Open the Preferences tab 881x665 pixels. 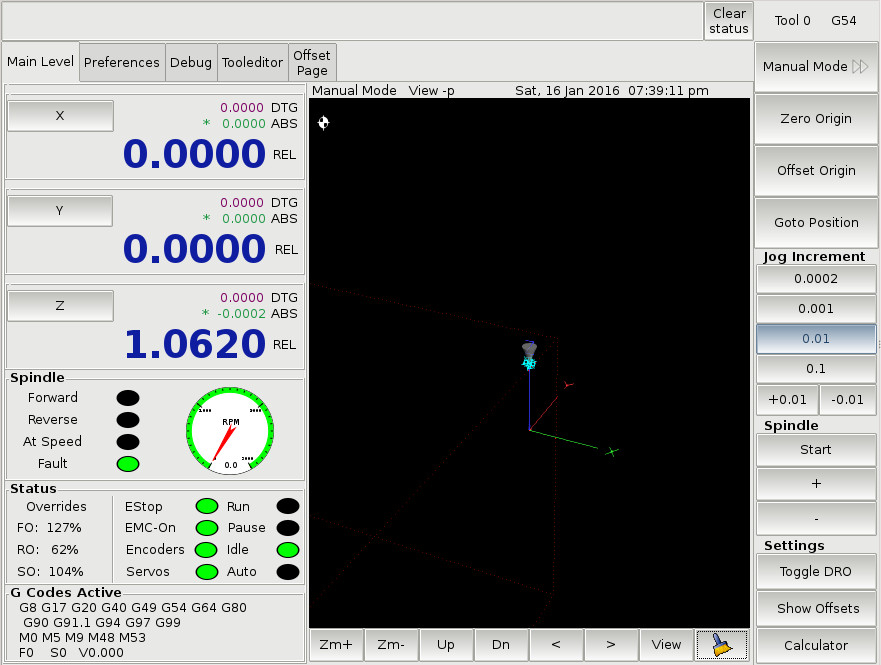click(121, 62)
